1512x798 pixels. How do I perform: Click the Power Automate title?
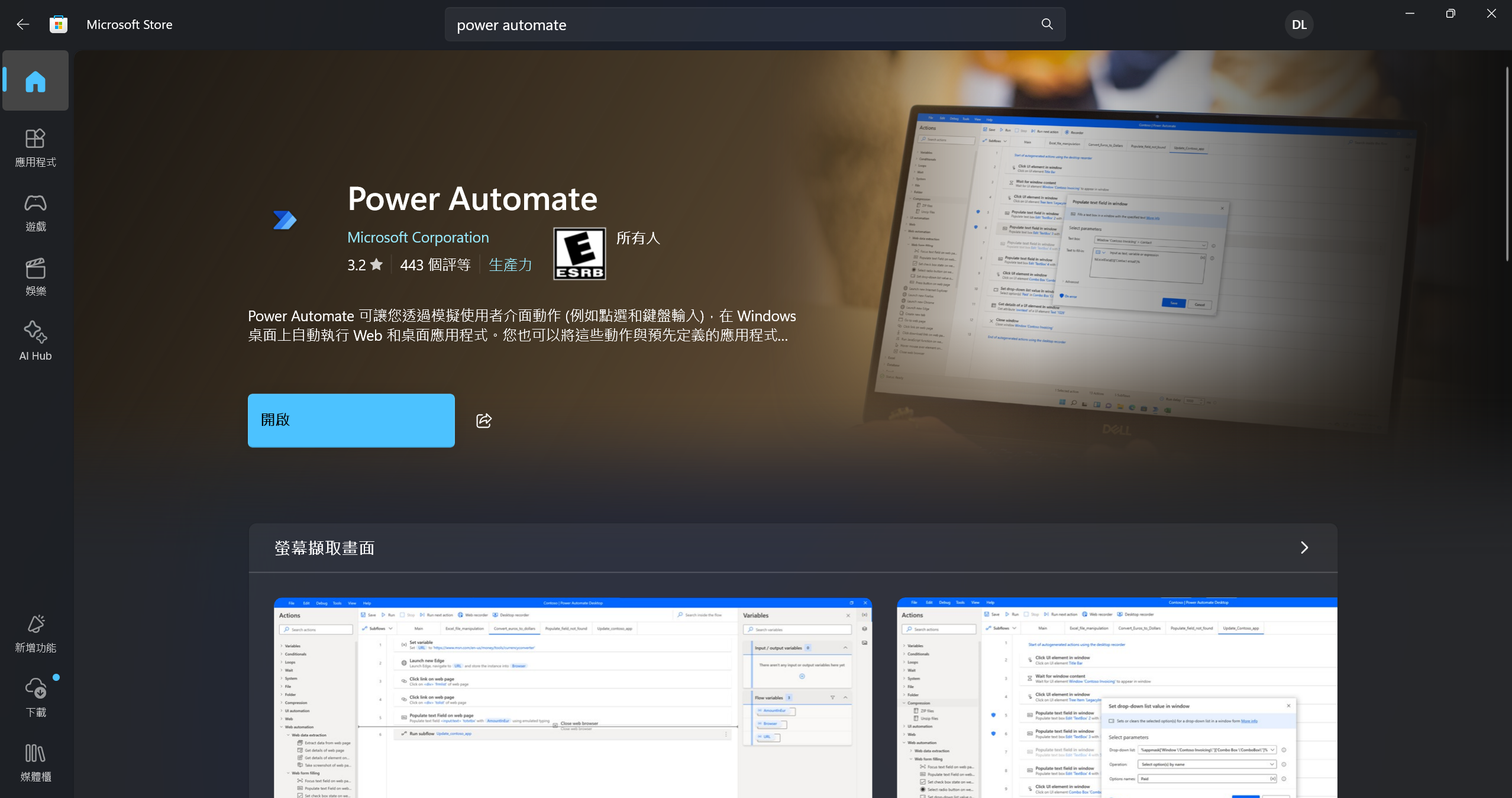(x=473, y=199)
